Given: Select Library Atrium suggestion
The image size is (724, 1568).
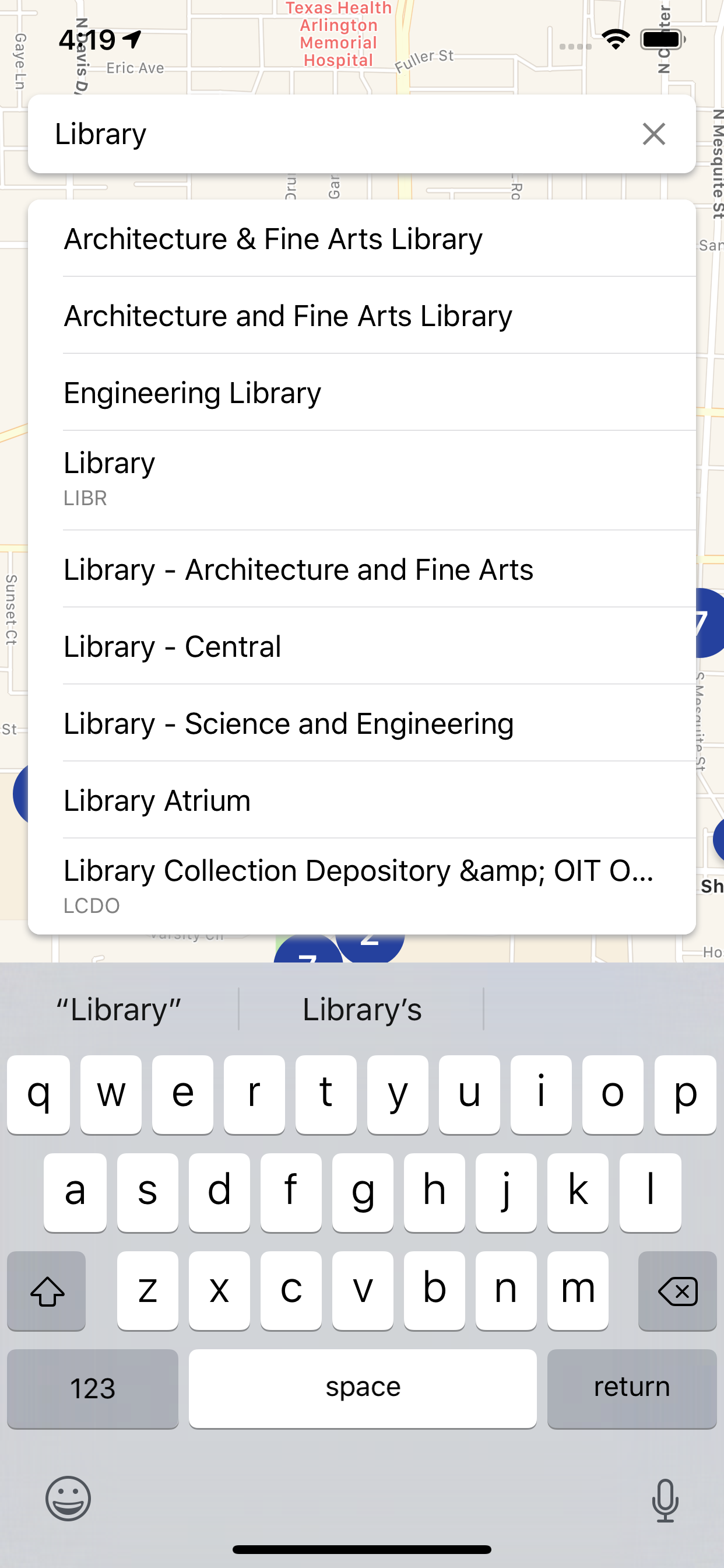Looking at the screenshot, I should tap(361, 800).
